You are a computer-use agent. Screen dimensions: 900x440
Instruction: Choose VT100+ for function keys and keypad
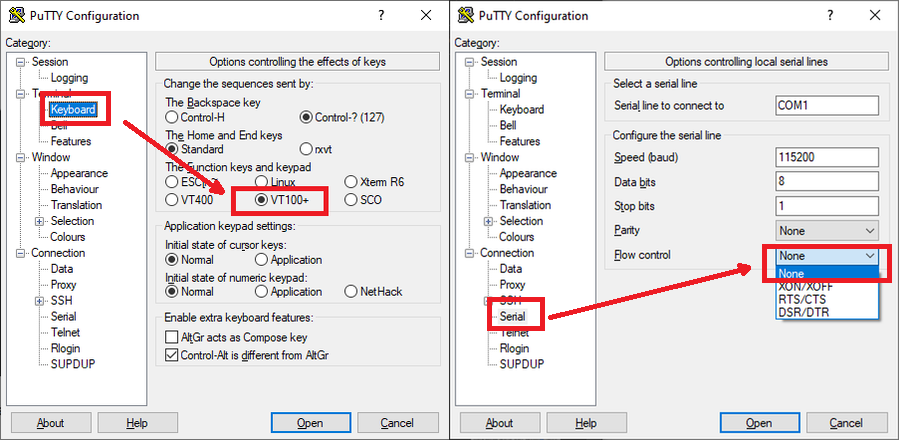pos(262,199)
